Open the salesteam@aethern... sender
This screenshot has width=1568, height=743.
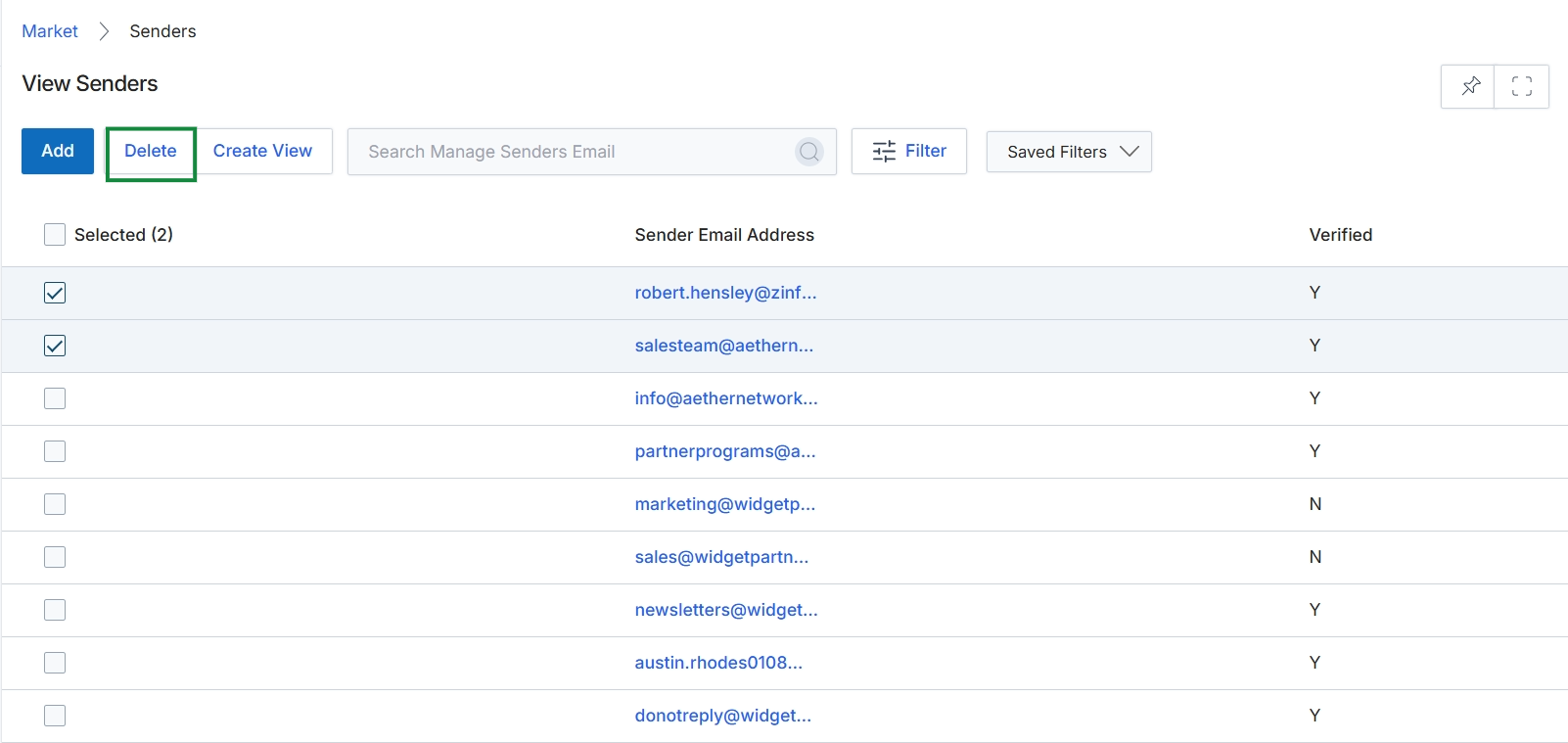tap(724, 346)
